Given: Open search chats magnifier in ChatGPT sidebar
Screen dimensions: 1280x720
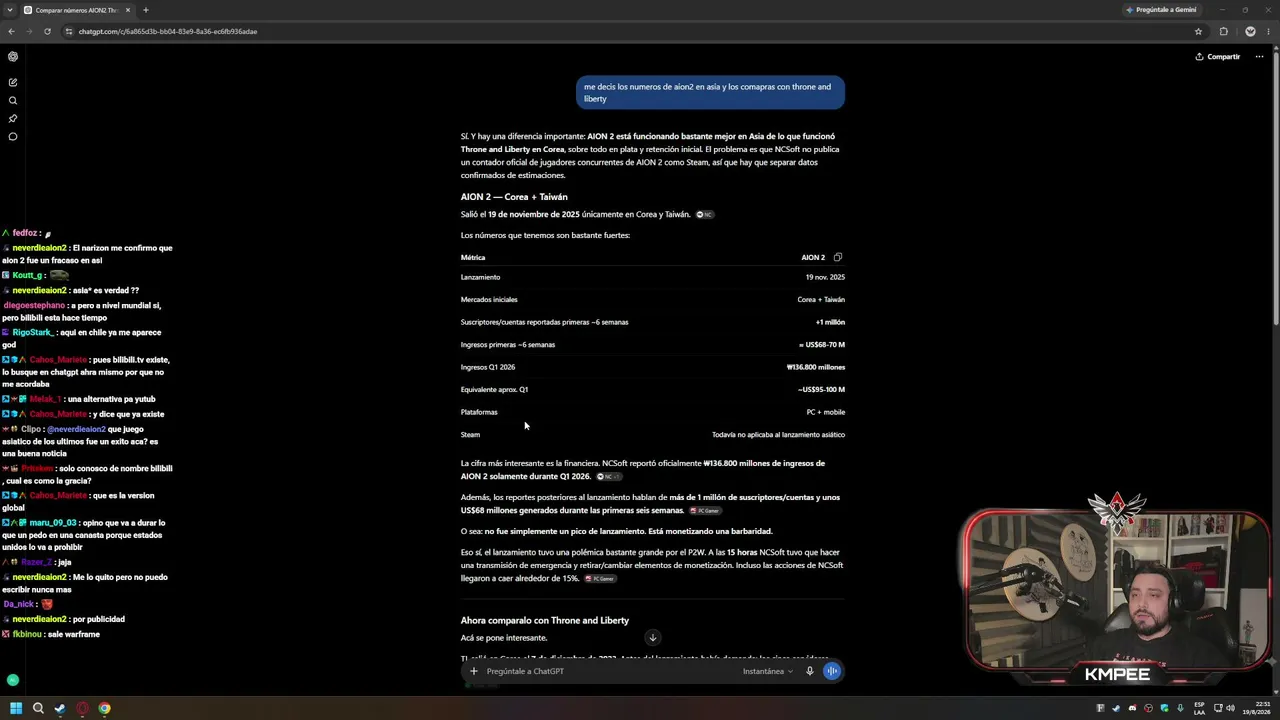Looking at the screenshot, I should tap(13, 100).
